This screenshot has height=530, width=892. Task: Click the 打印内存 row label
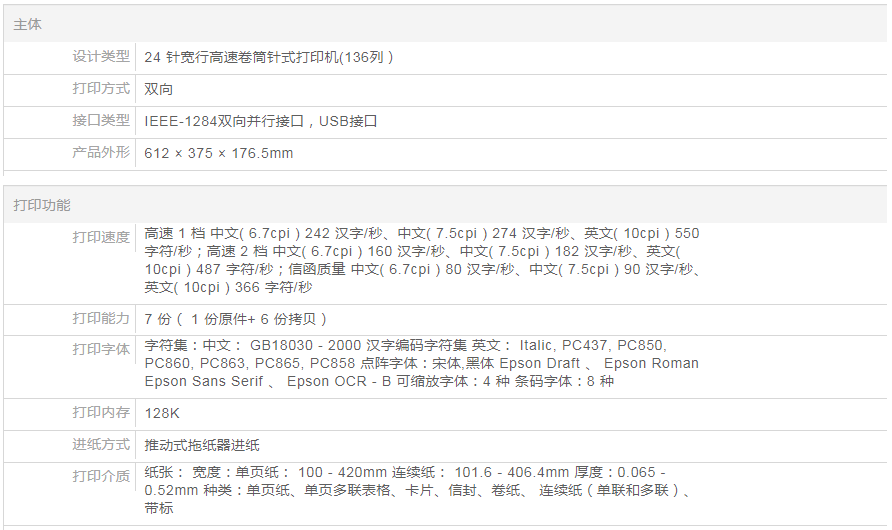[101, 413]
